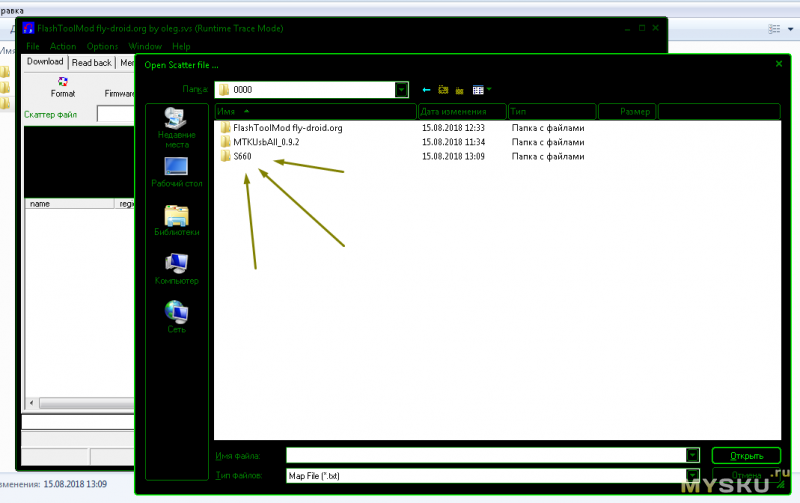Viewport: 800px width, 503px height.
Task: Open the Options menu in FlashToolMod
Action: [102, 46]
